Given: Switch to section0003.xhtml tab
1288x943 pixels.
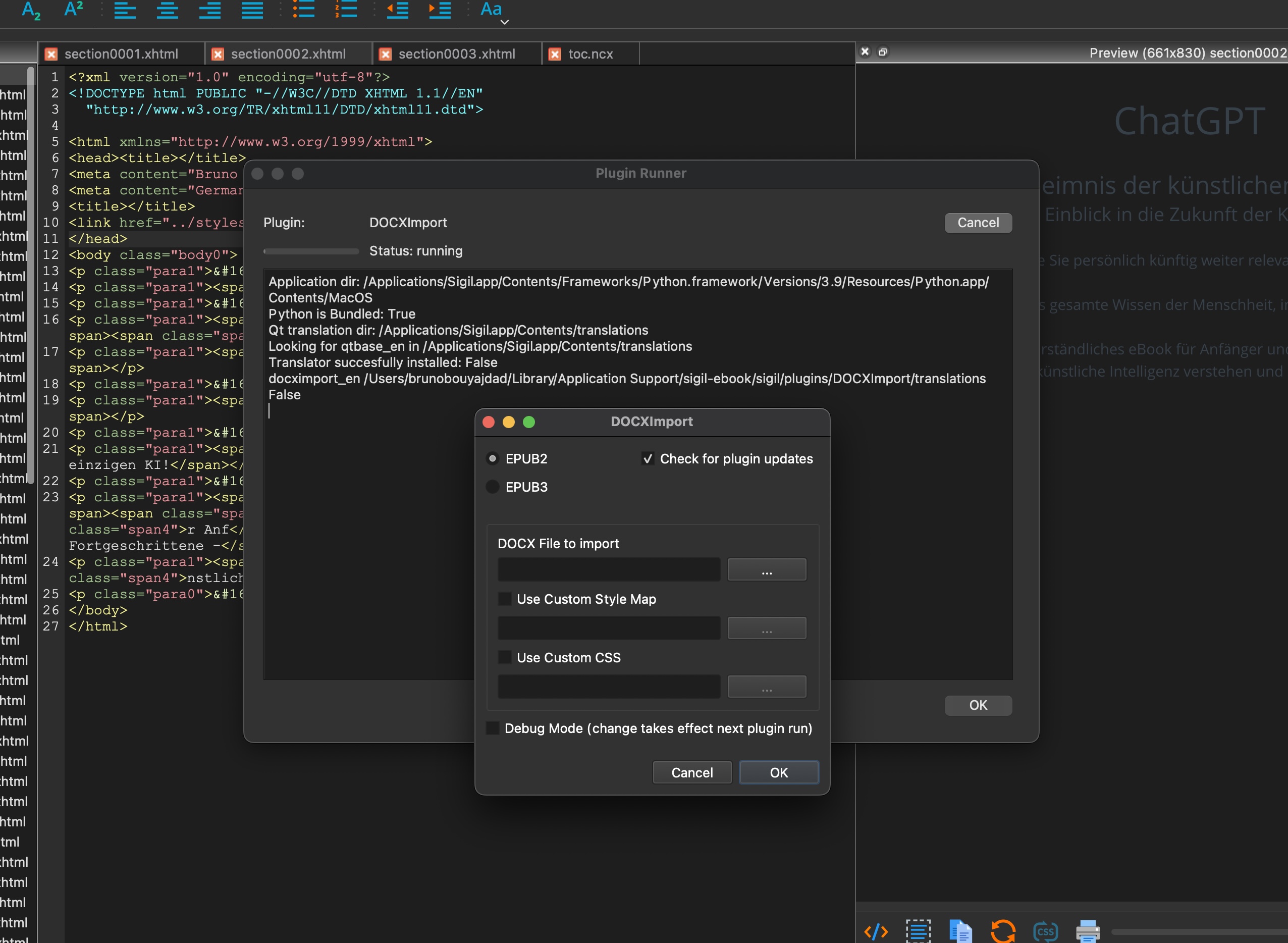Looking at the screenshot, I should coord(456,54).
